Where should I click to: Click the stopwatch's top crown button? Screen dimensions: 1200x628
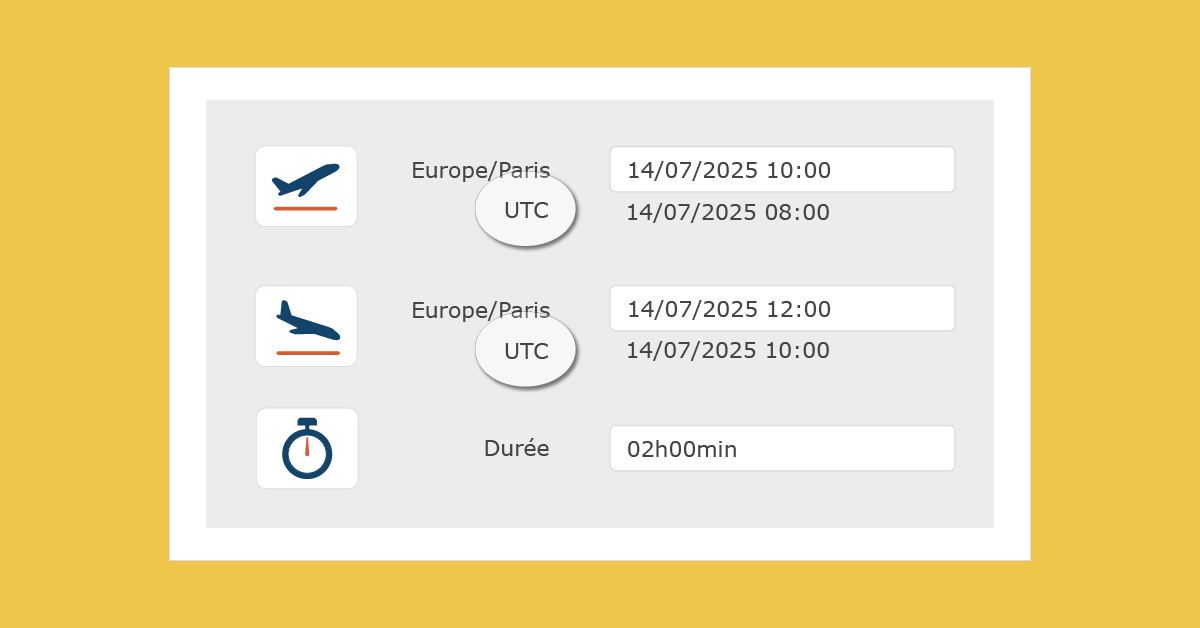(307, 422)
